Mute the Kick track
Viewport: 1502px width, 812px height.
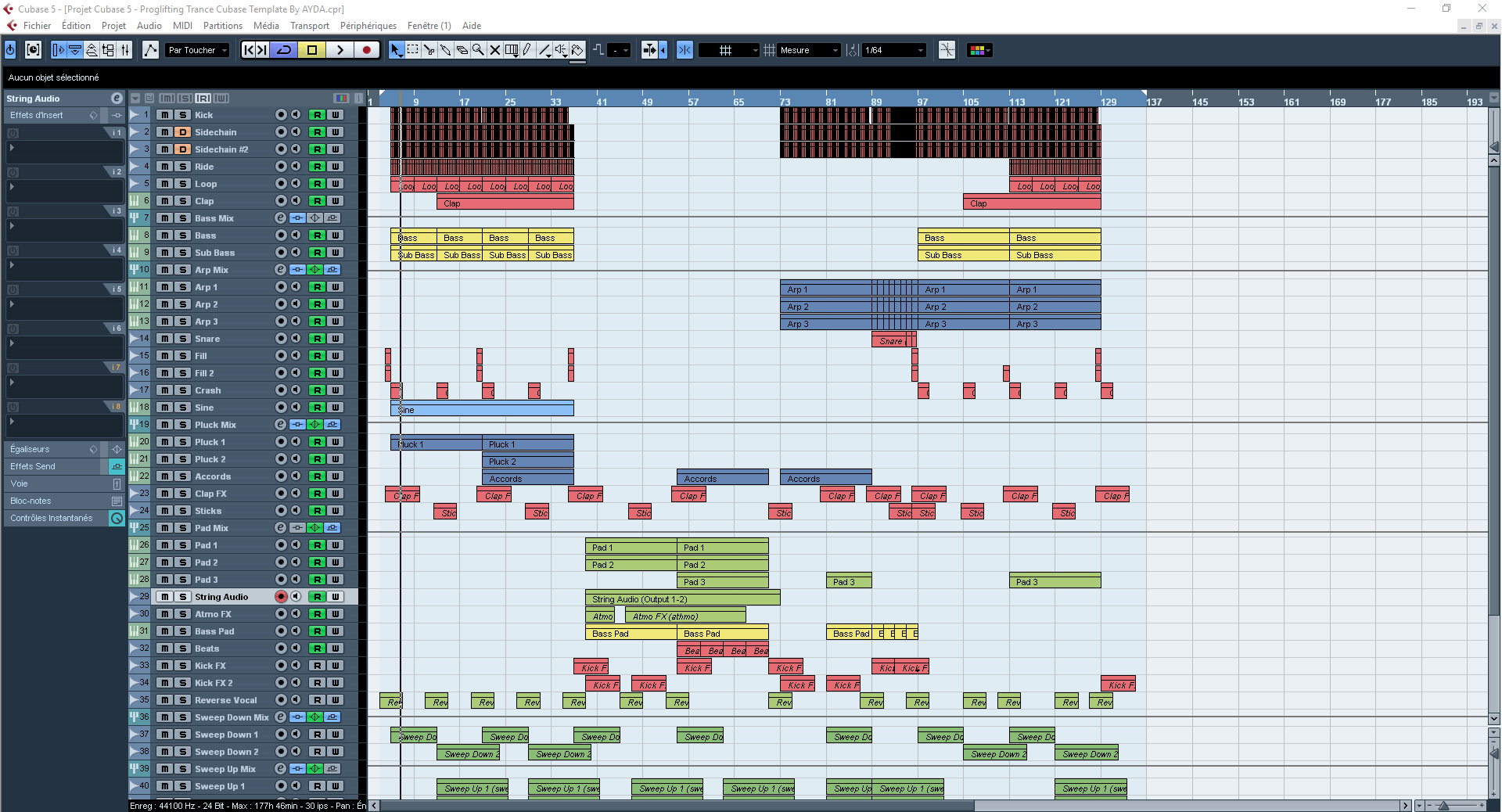[x=165, y=115]
